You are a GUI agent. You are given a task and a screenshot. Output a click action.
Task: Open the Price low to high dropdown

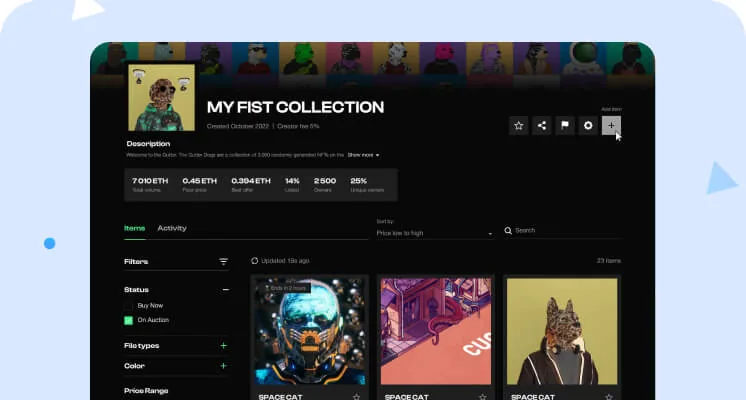tap(434, 233)
